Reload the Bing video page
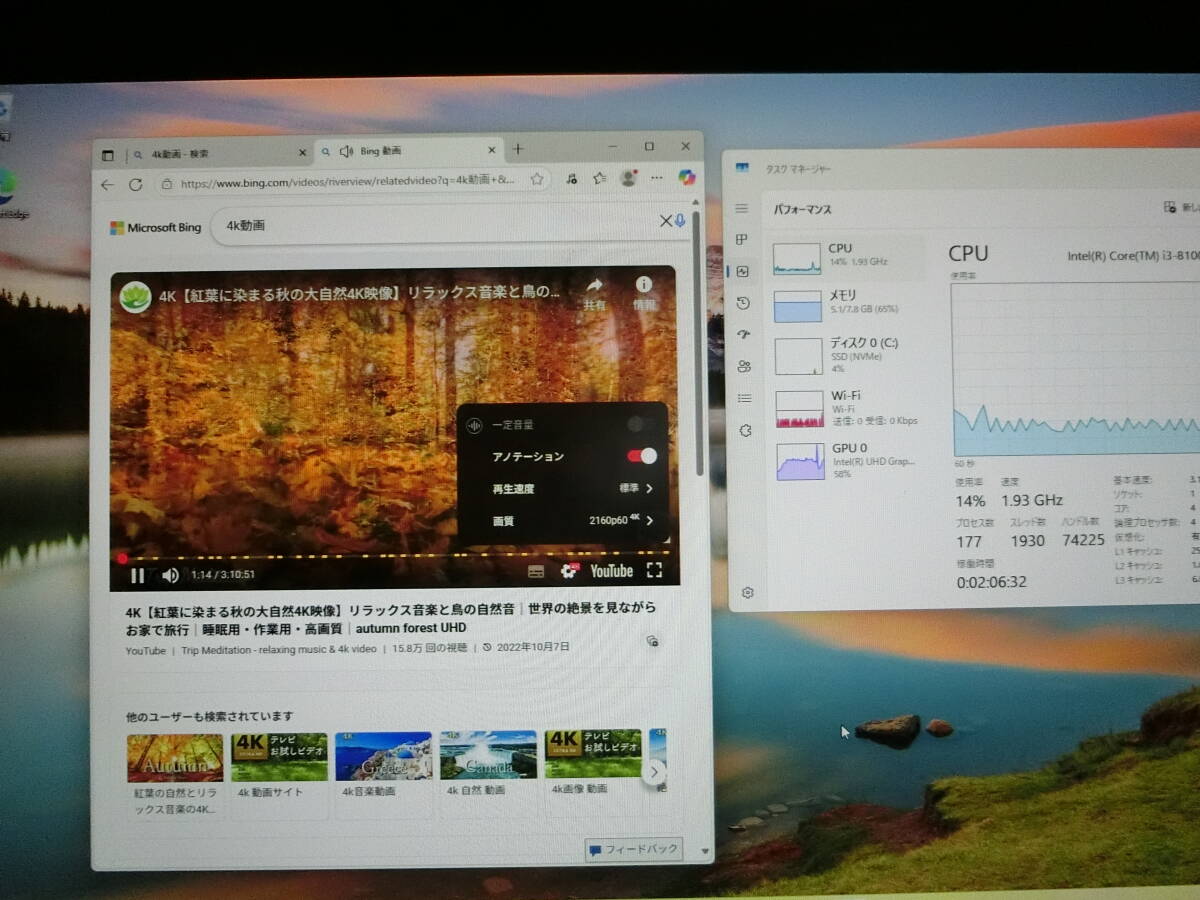Image resolution: width=1200 pixels, height=900 pixels. (136, 184)
